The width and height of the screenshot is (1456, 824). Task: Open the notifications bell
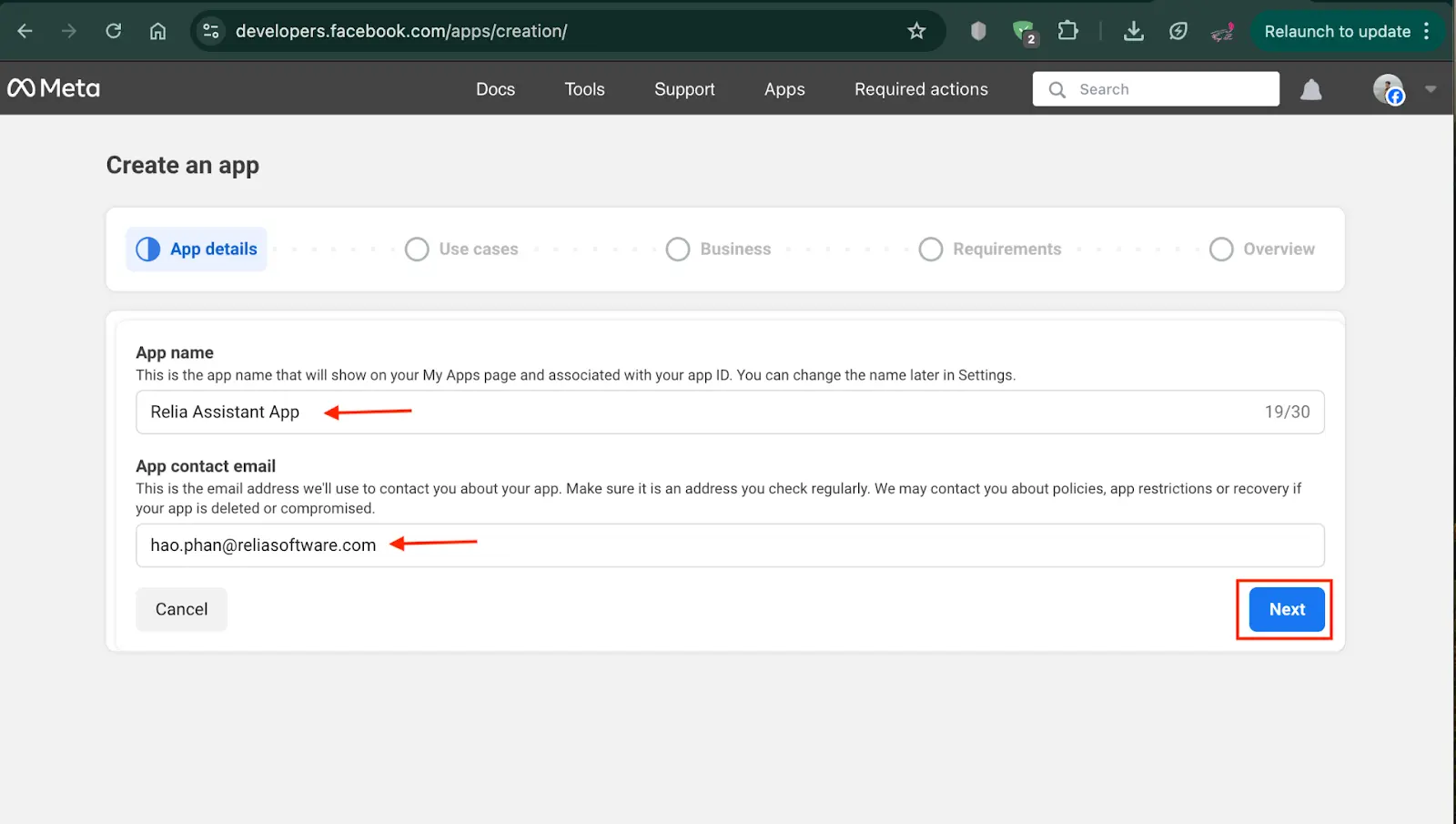click(x=1310, y=89)
